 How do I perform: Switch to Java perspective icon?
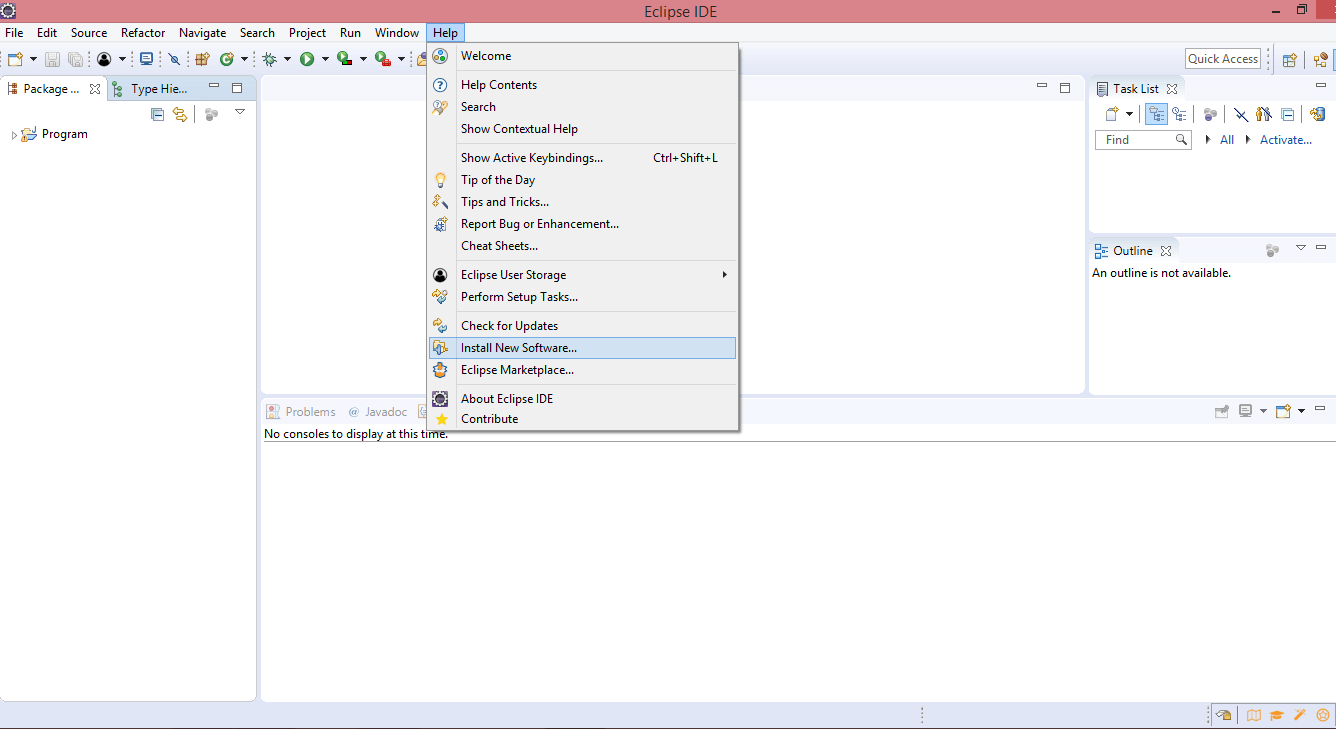1321,60
